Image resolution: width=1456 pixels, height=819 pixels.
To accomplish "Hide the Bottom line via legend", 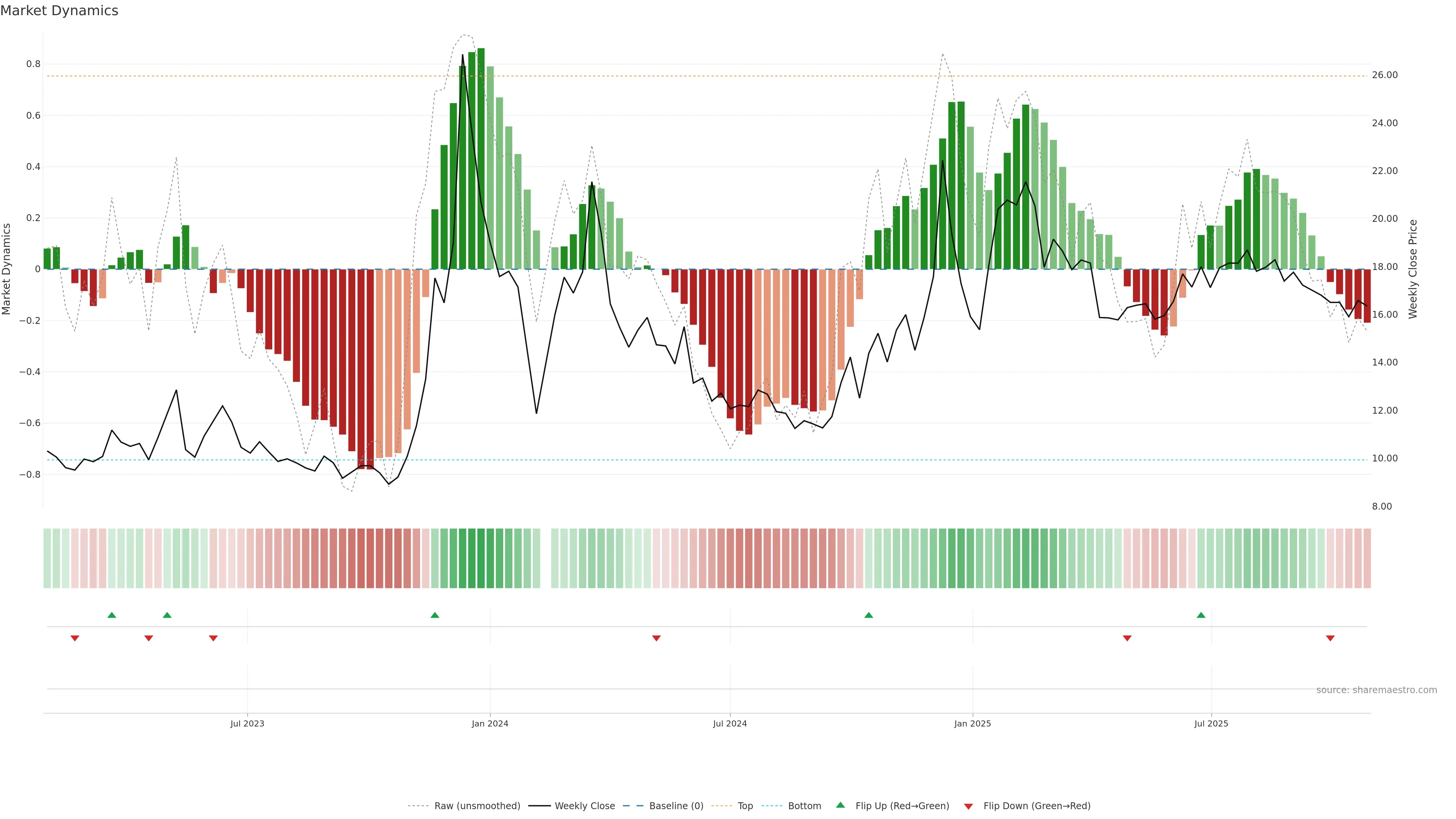I will tap(804, 806).
